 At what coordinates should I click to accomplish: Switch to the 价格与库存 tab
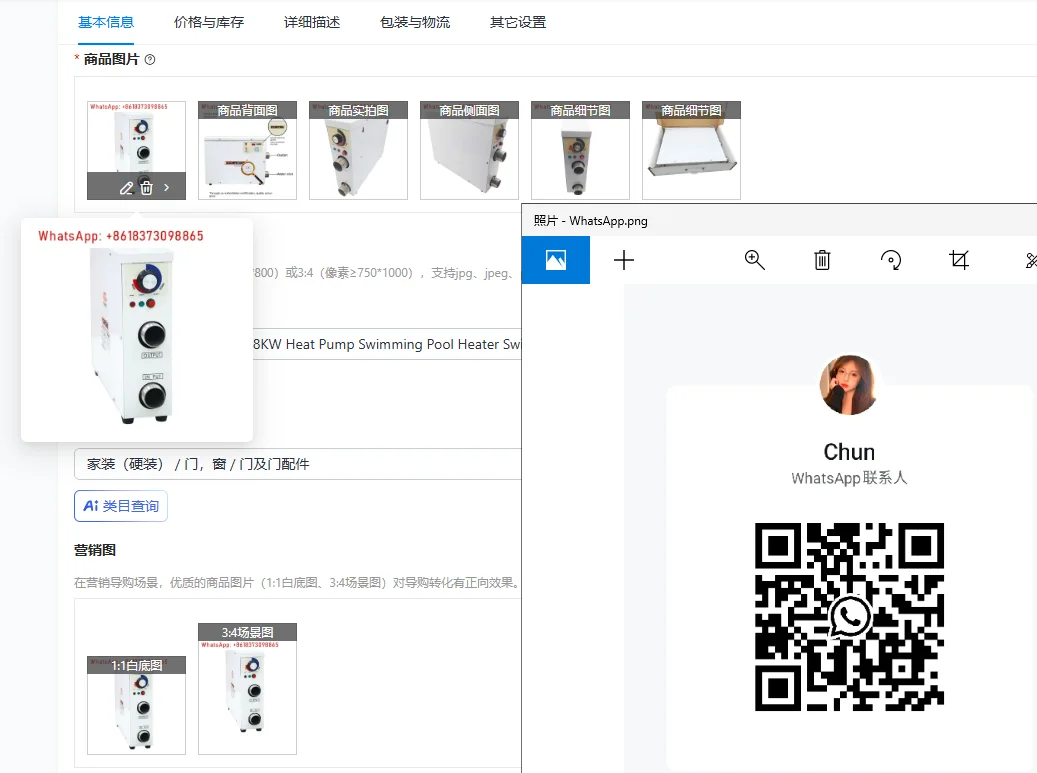(x=208, y=22)
